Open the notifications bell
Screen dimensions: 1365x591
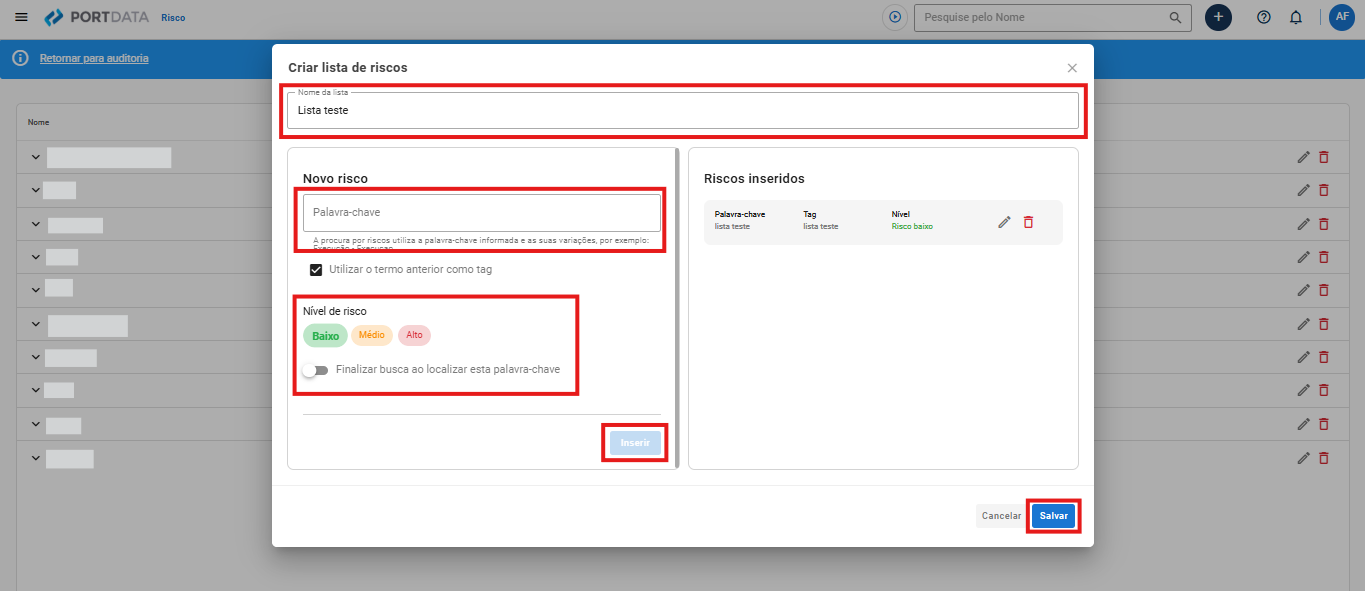[1296, 17]
